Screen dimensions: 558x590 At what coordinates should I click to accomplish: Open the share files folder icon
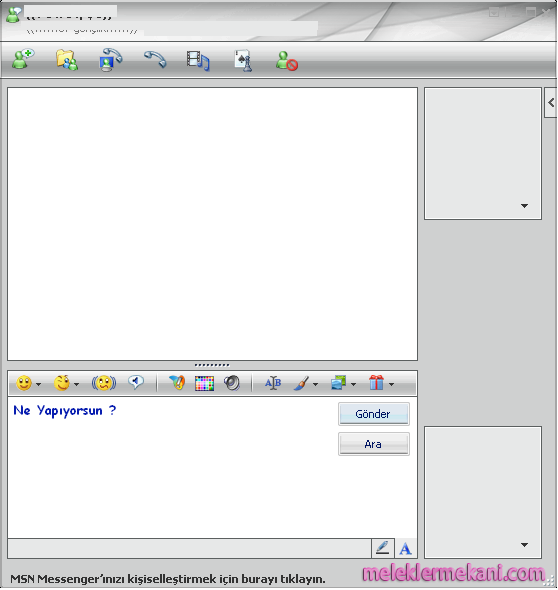click(67, 60)
